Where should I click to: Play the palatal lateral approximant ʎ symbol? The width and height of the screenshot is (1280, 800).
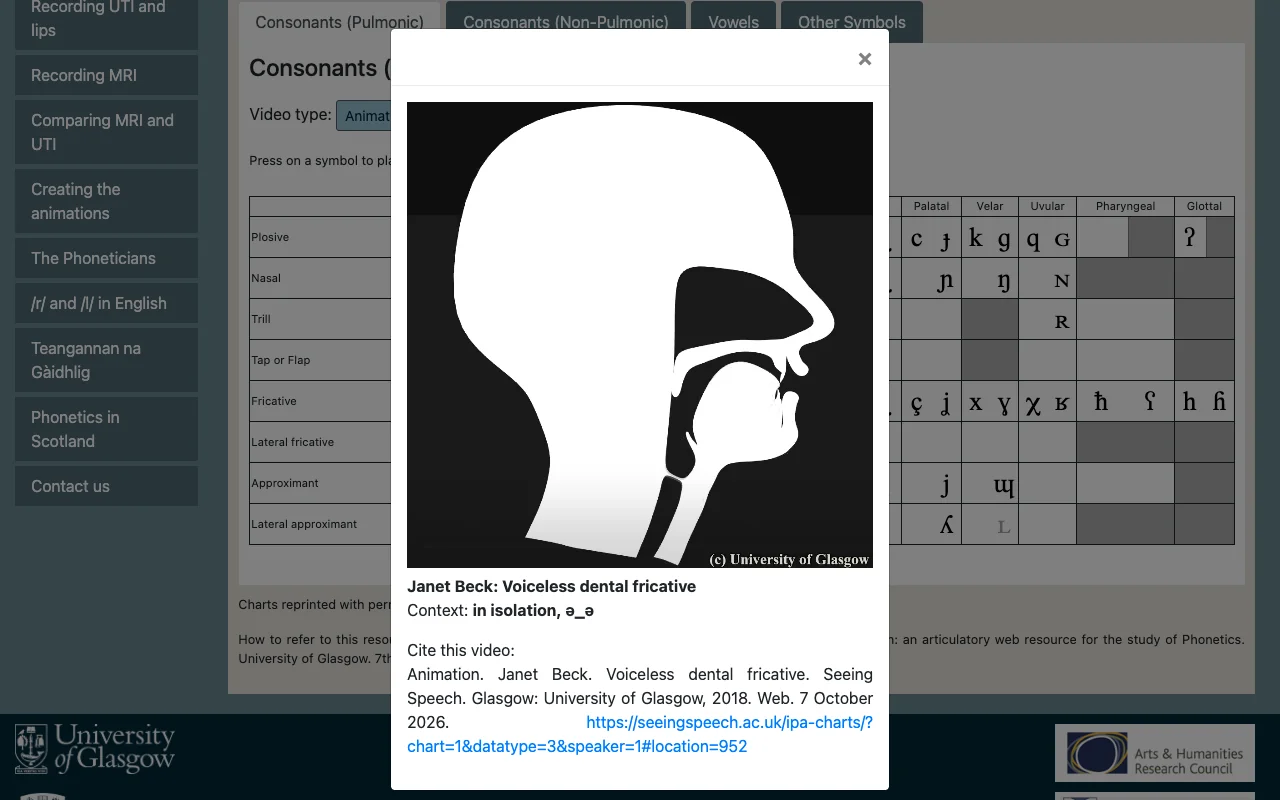[x=946, y=524]
